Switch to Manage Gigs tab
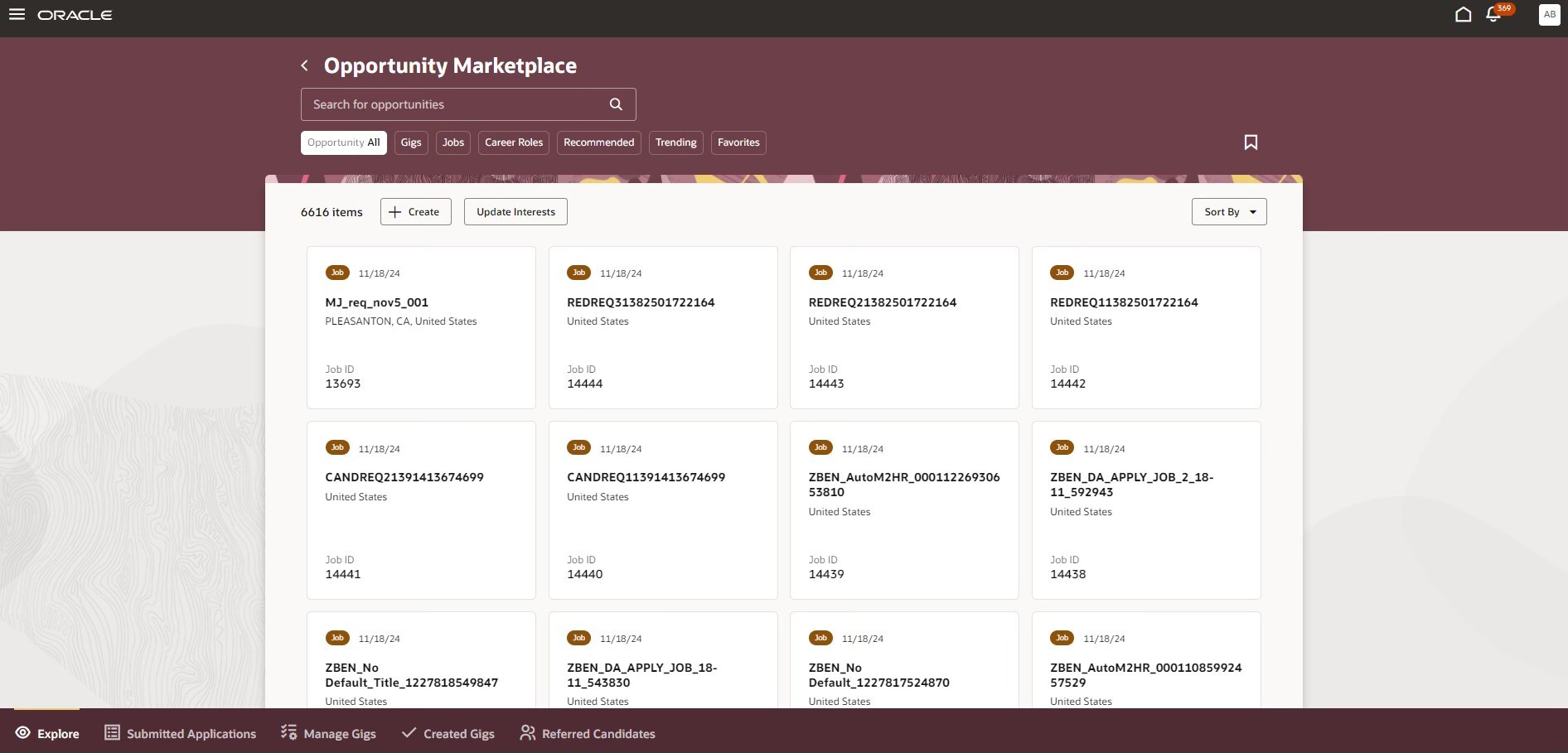The width and height of the screenshot is (1568, 753). pyautogui.click(x=328, y=733)
